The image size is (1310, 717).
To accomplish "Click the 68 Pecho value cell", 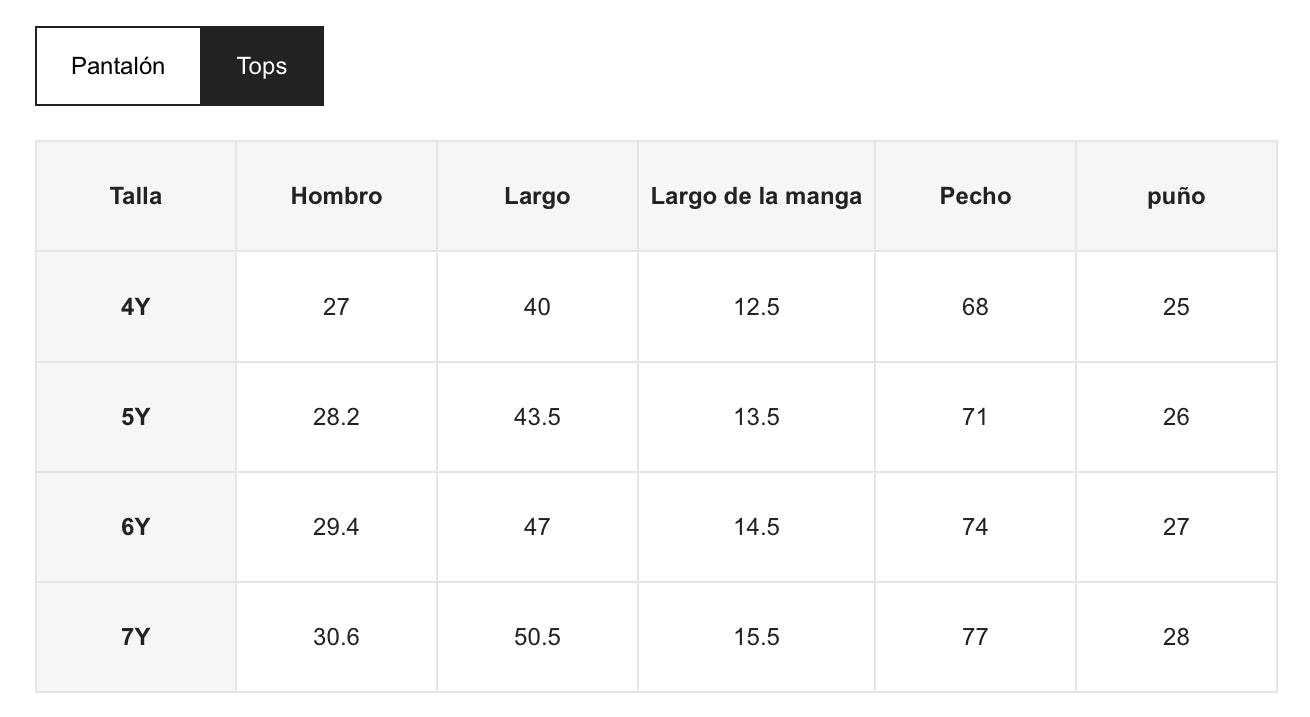I will 975,307.
